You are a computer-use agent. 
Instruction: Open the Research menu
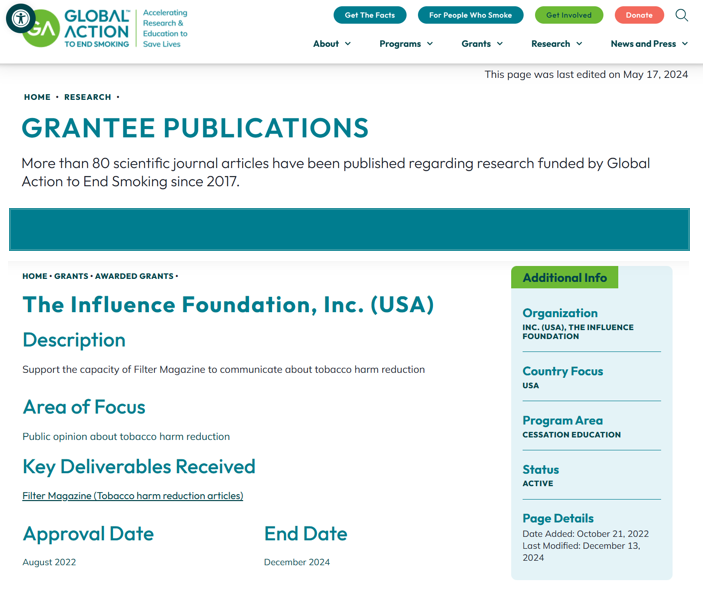tap(557, 44)
